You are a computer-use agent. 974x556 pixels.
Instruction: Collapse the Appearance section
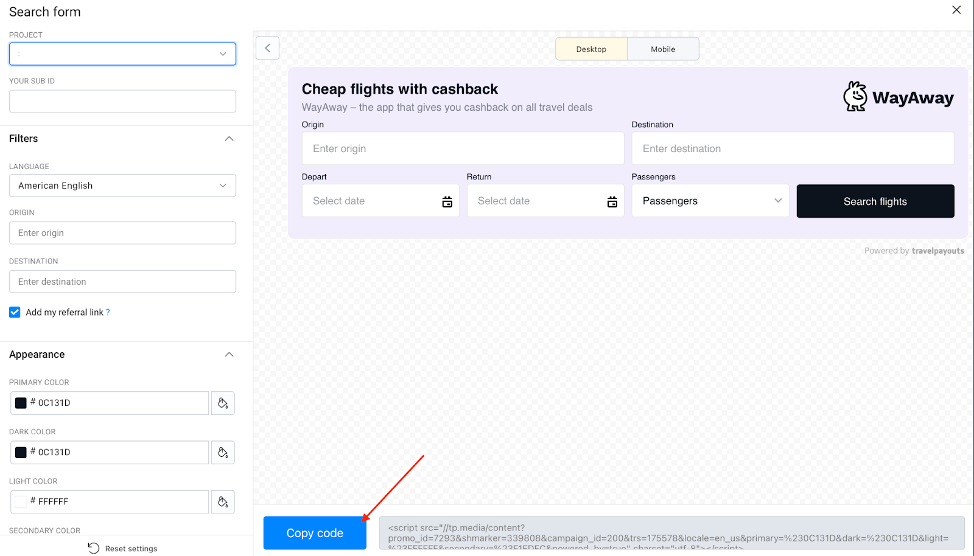228,355
